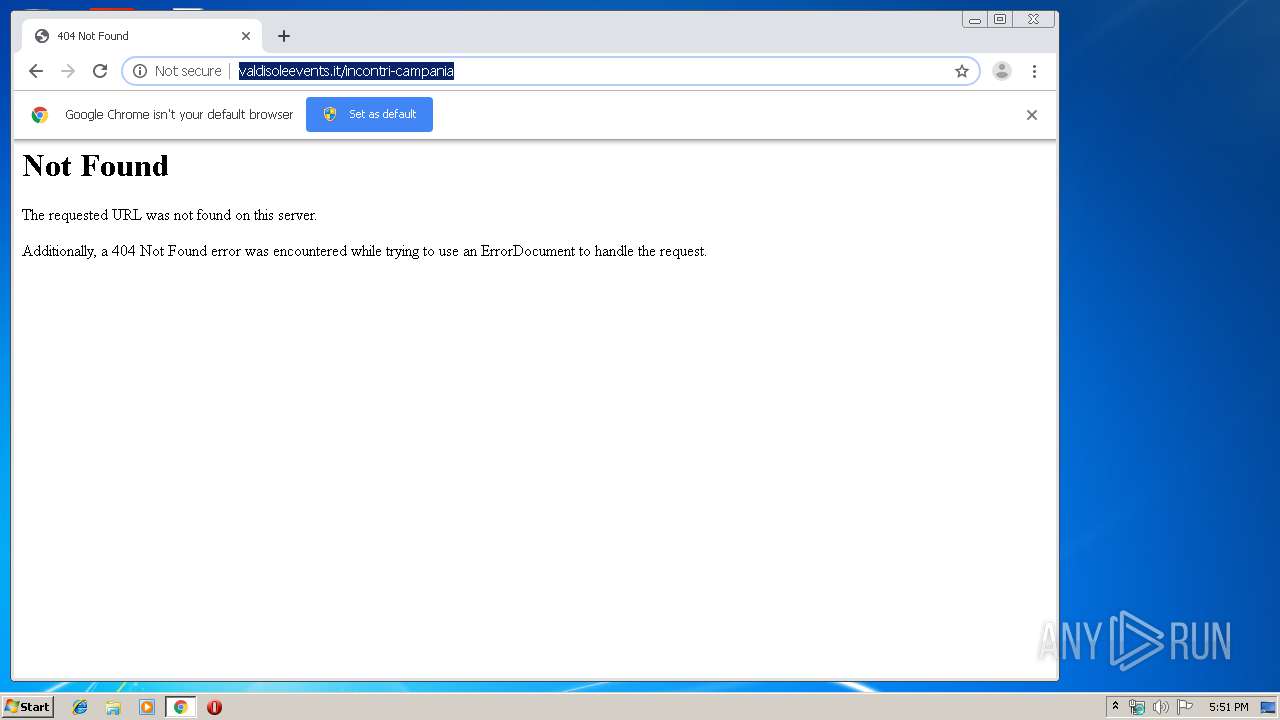The width and height of the screenshot is (1280, 720).
Task: Click the 'Additionally, a 404 Not Found' paragraph
Action: (x=364, y=251)
